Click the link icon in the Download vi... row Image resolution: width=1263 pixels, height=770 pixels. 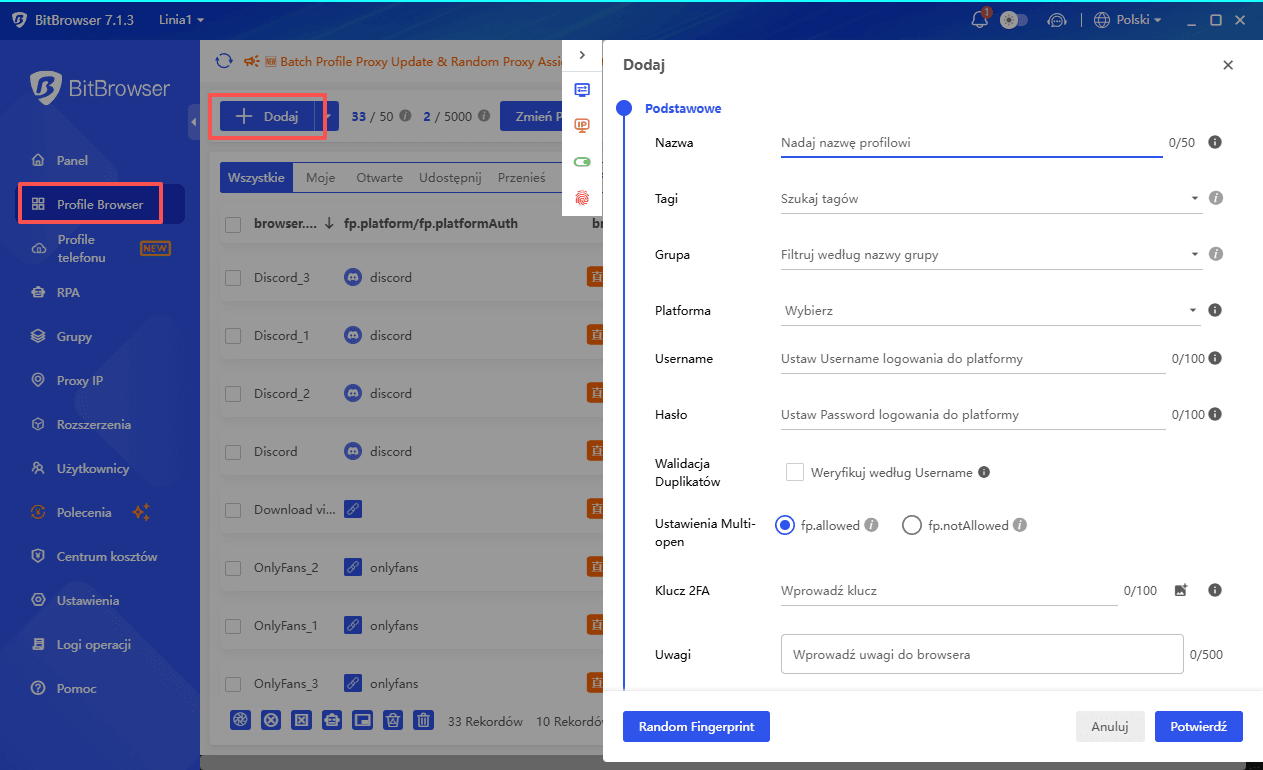tap(352, 509)
